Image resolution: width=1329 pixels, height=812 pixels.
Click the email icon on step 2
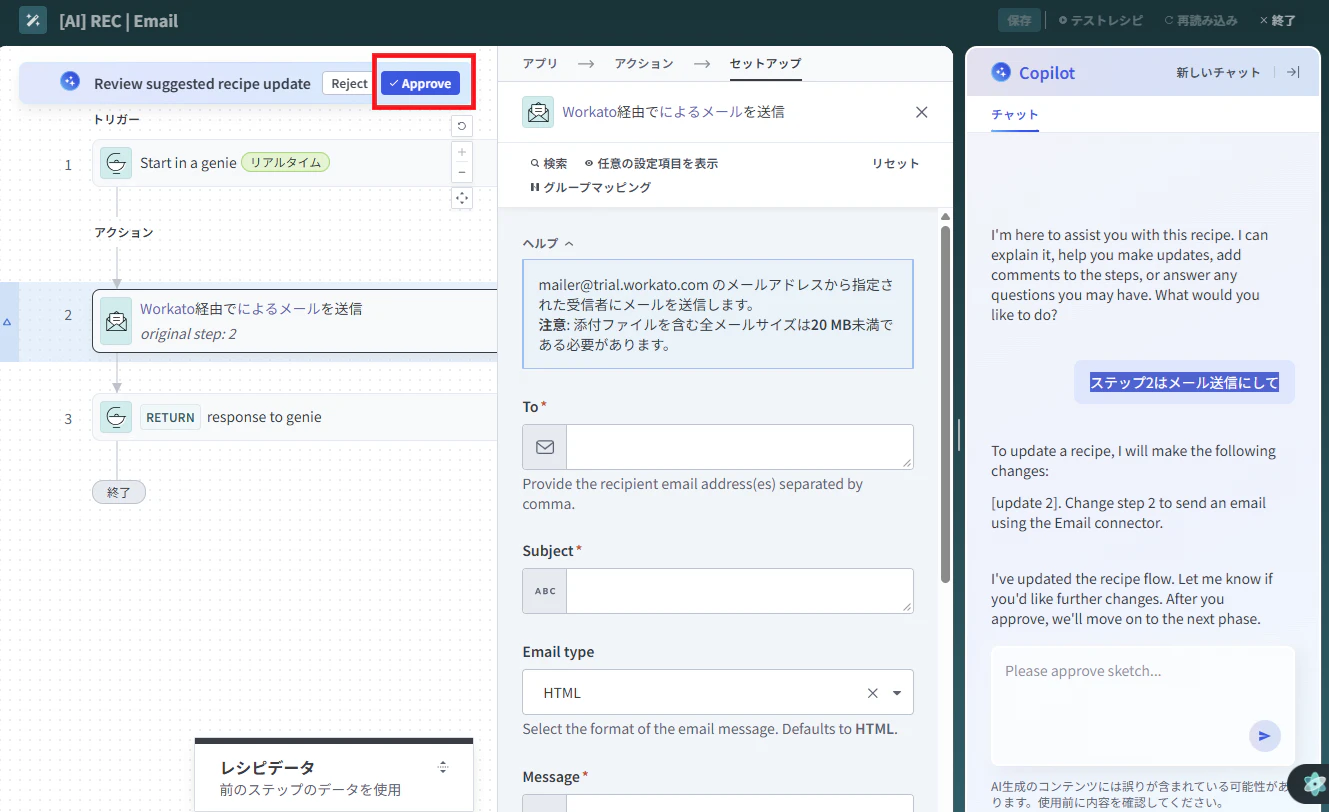pyautogui.click(x=116, y=321)
